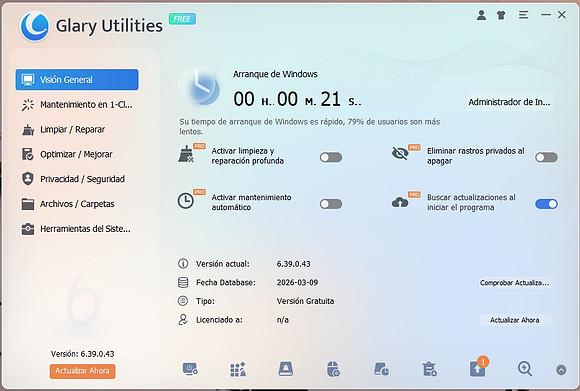Open Limpiar / Reparar section
The height and width of the screenshot is (391, 580).
[77, 129]
